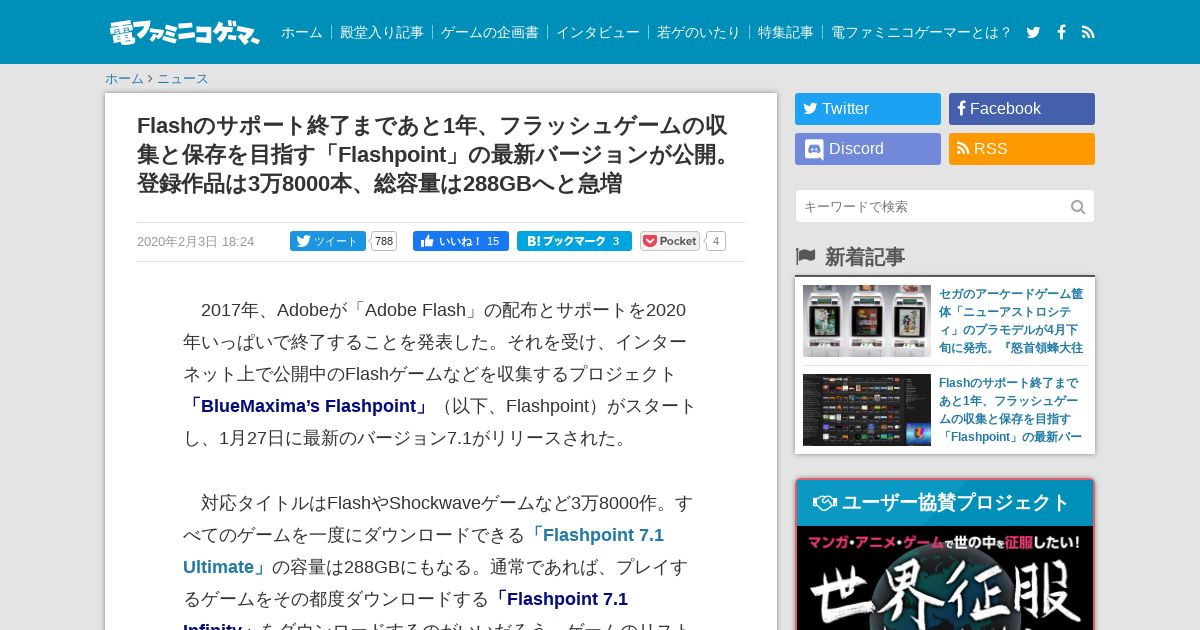Open the Sega arcade cabinet article thumbnail
This screenshot has width=1200, height=630.
867,321
